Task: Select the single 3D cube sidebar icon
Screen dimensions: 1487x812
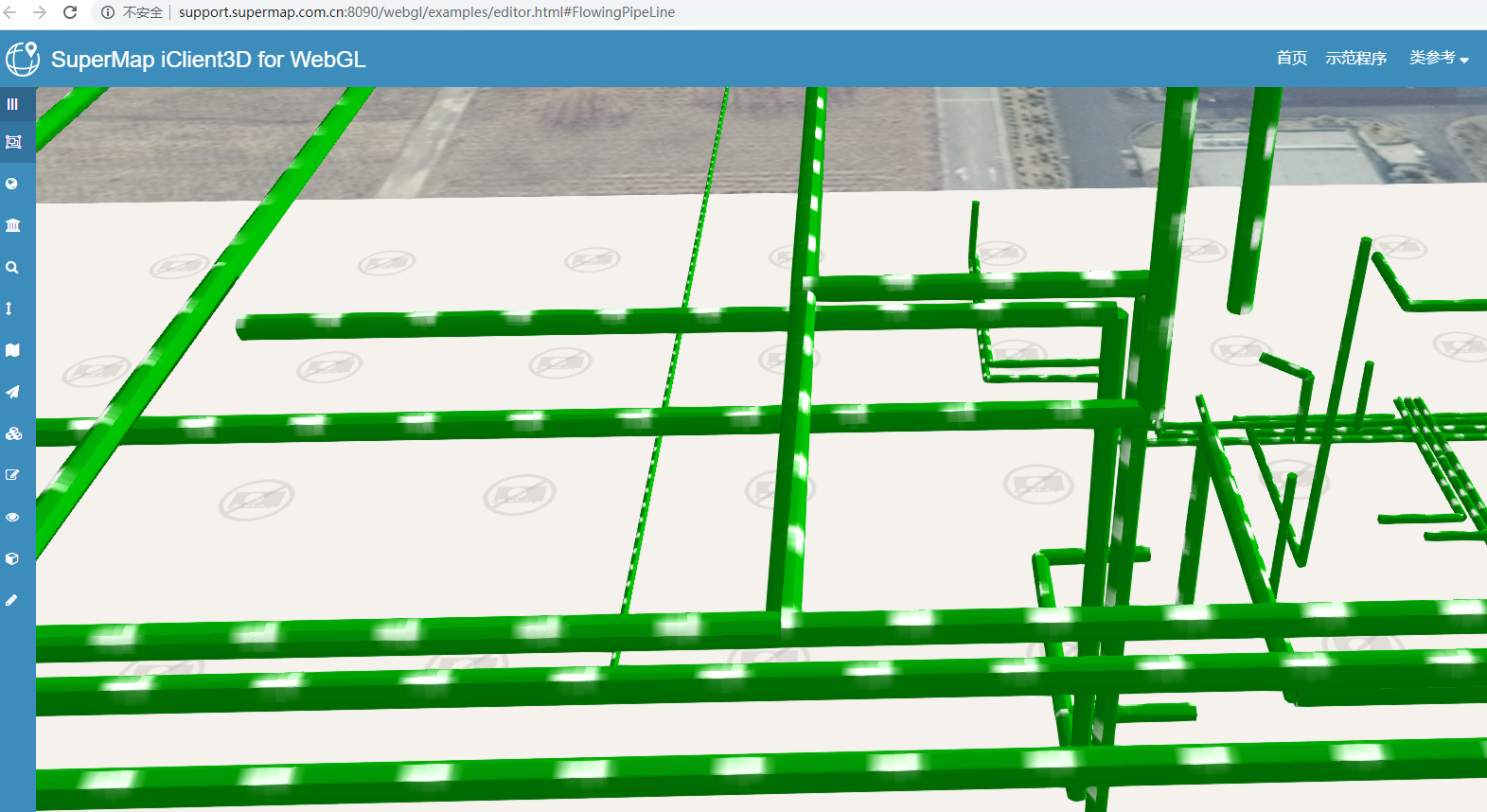Action: point(12,558)
